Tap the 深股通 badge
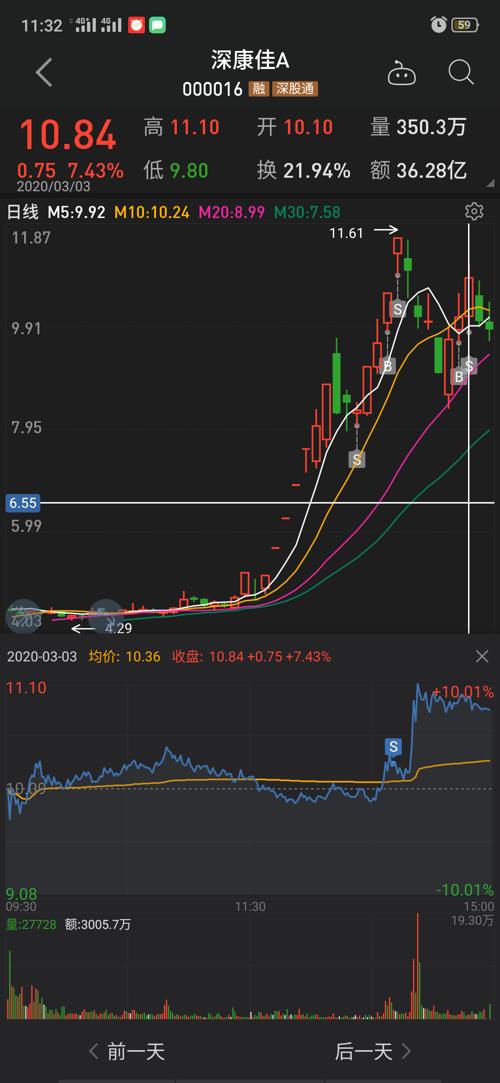This screenshot has width=500, height=1083. (295, 89)
